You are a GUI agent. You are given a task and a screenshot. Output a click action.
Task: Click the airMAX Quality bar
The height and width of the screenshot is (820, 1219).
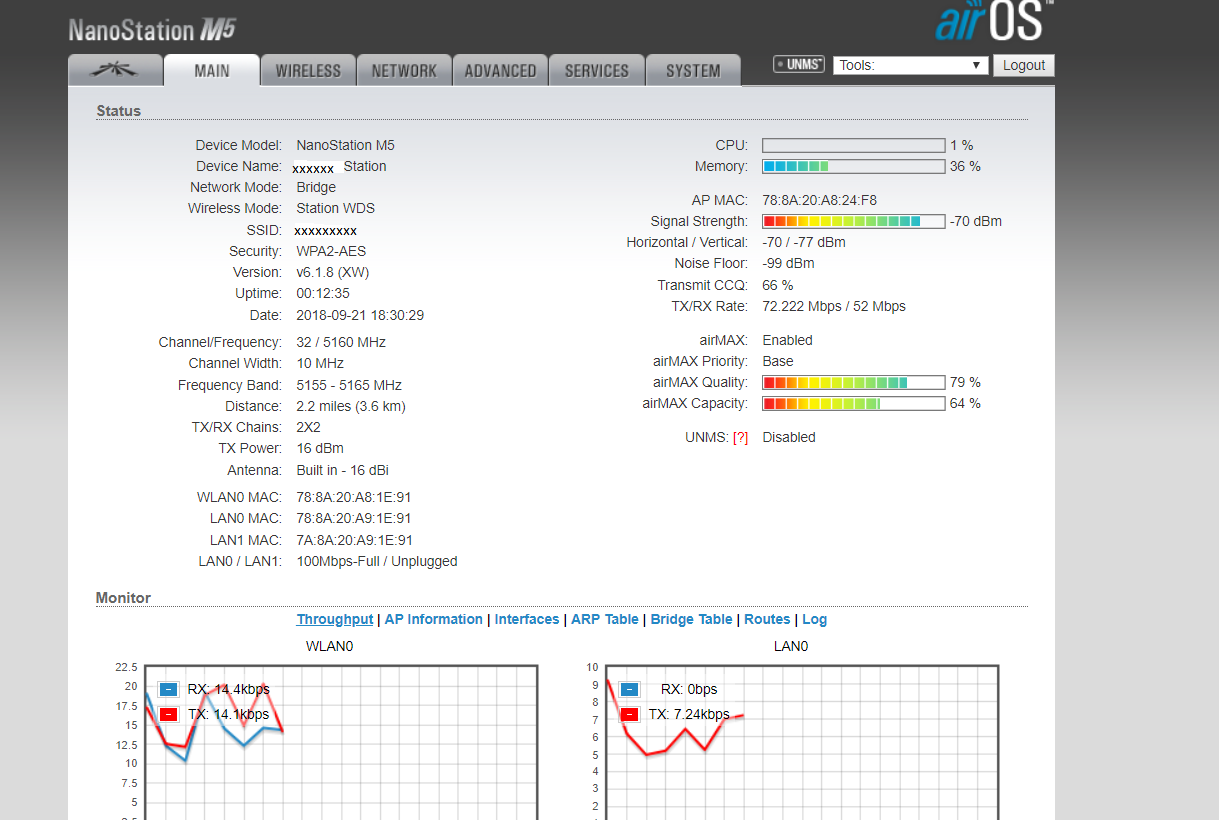853,382
